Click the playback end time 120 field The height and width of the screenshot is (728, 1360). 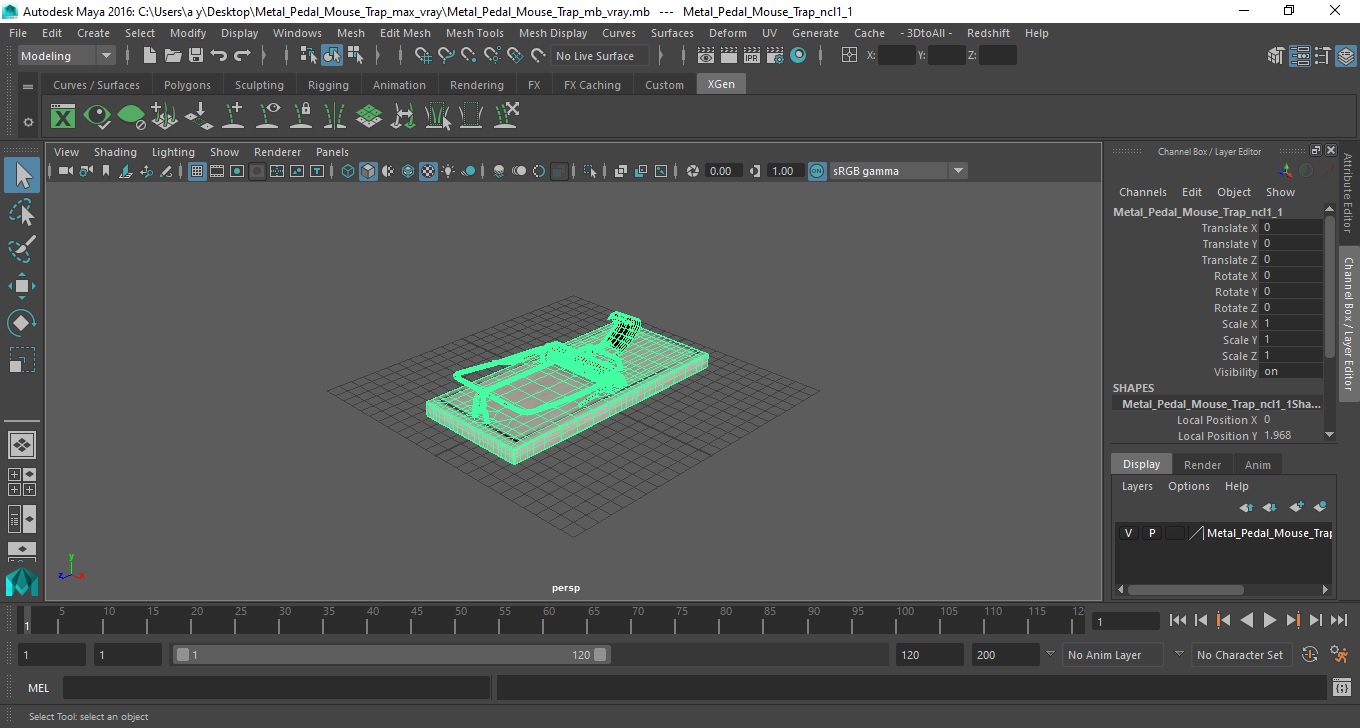929,655
